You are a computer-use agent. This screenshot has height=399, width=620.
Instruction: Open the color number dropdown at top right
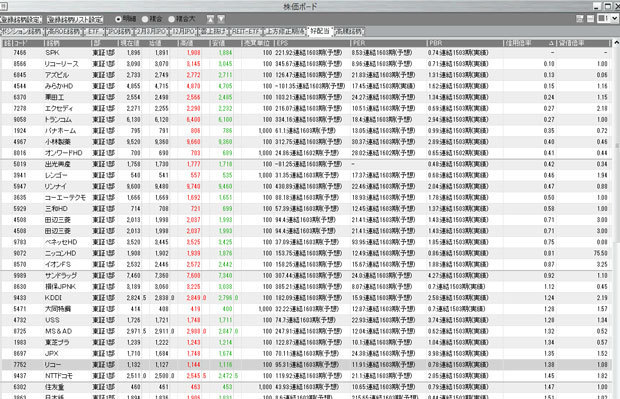point(614,19)
